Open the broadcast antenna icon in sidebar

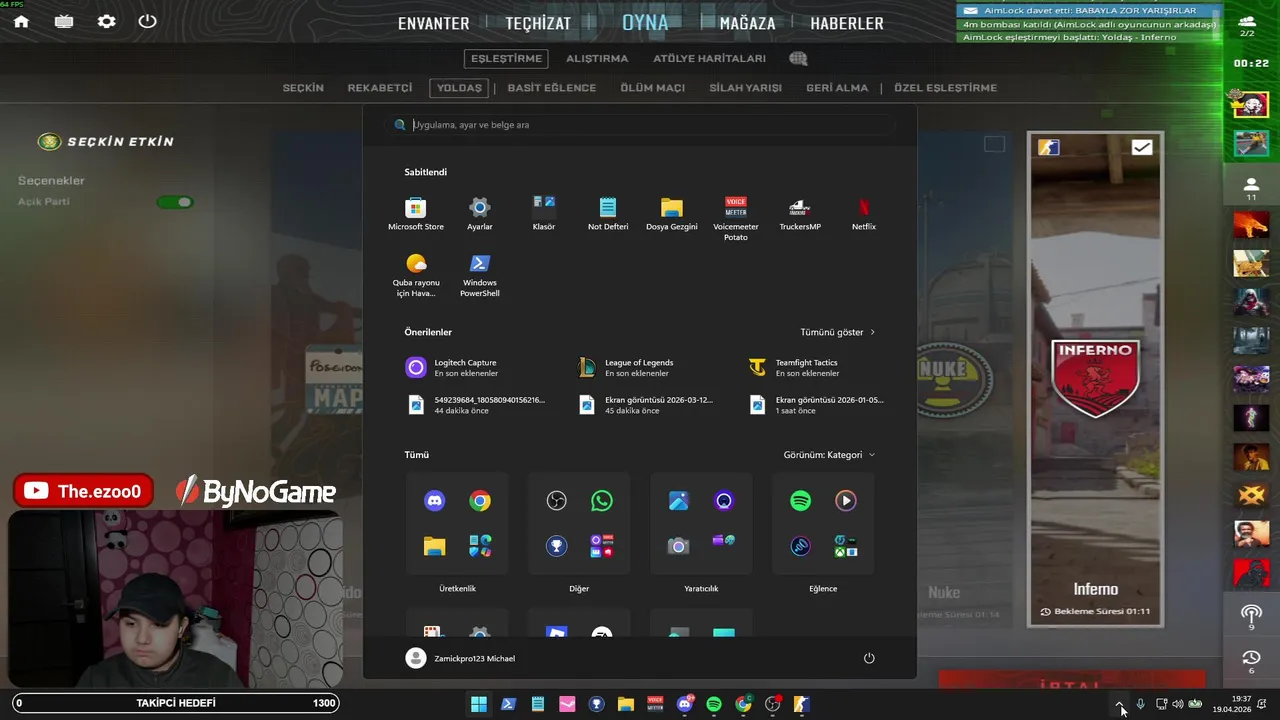click(1251, 617)
